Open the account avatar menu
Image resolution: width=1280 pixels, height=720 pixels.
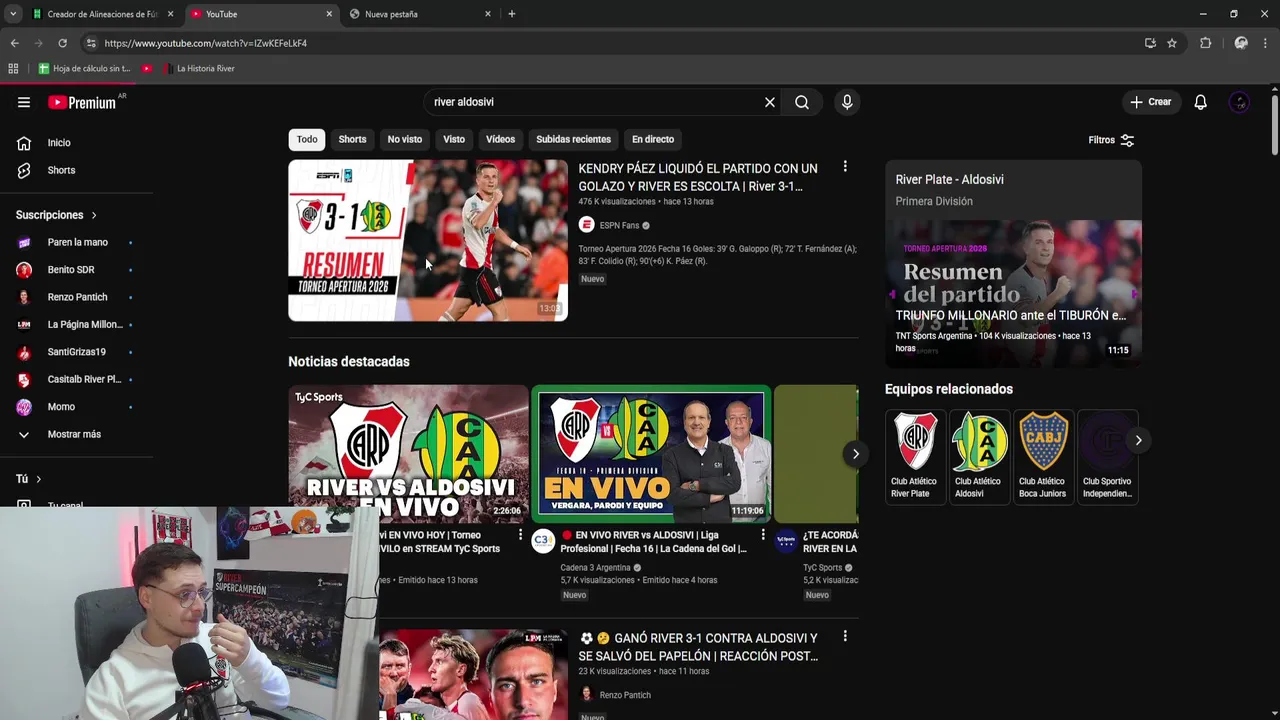pos(1240,102)
